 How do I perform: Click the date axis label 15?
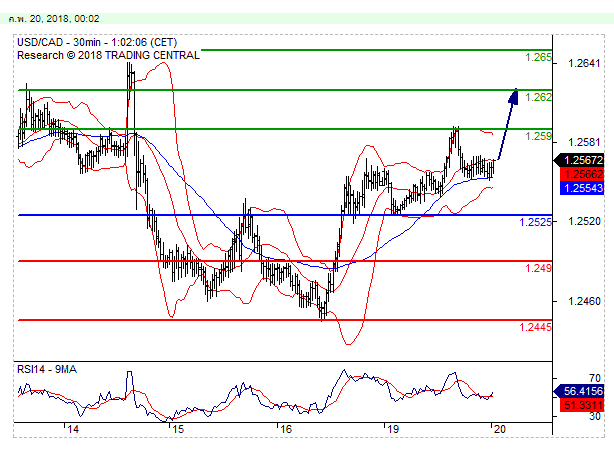click(178, 429)
